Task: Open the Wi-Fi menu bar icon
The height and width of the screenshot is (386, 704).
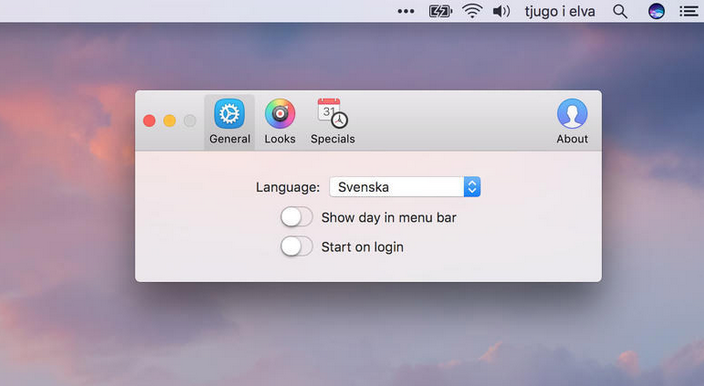Action: click(x=472, y=11)
